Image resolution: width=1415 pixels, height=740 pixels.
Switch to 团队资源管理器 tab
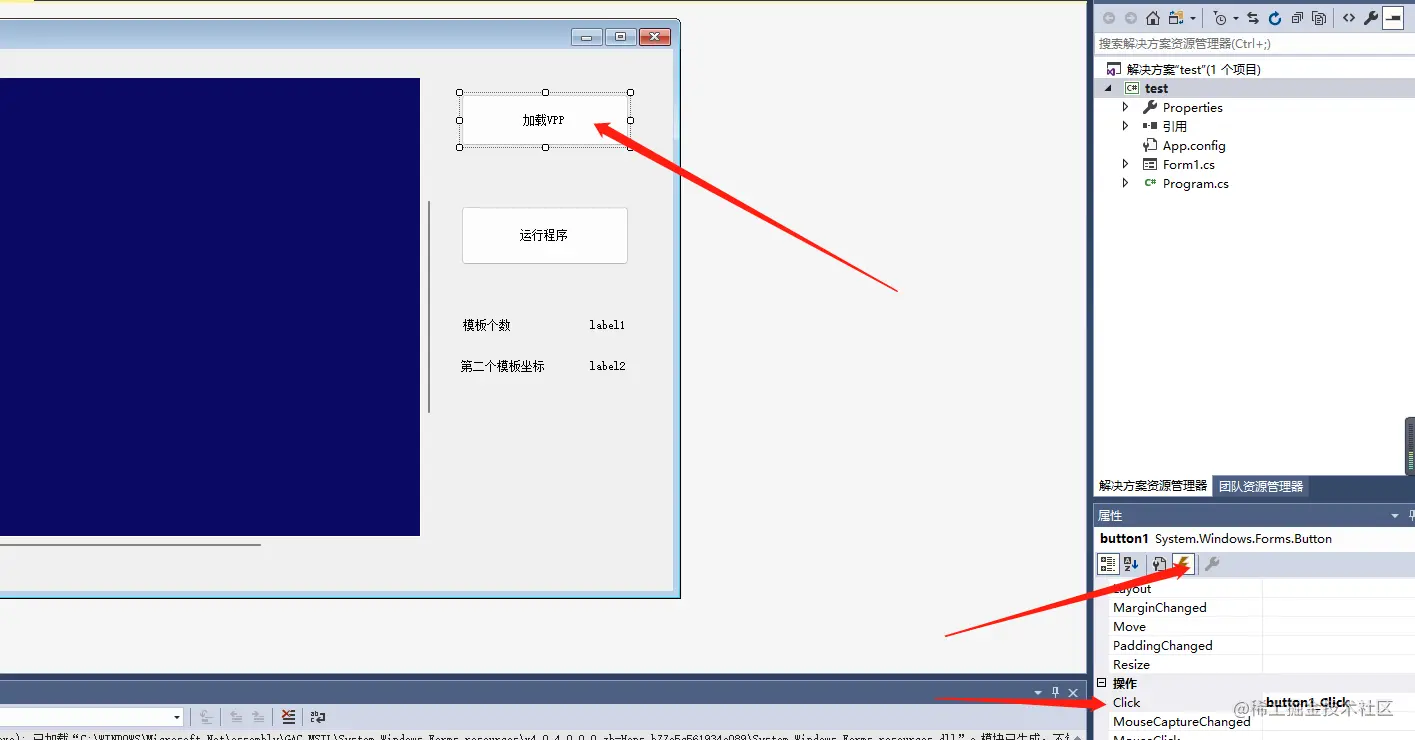[x=1260, y=487]
